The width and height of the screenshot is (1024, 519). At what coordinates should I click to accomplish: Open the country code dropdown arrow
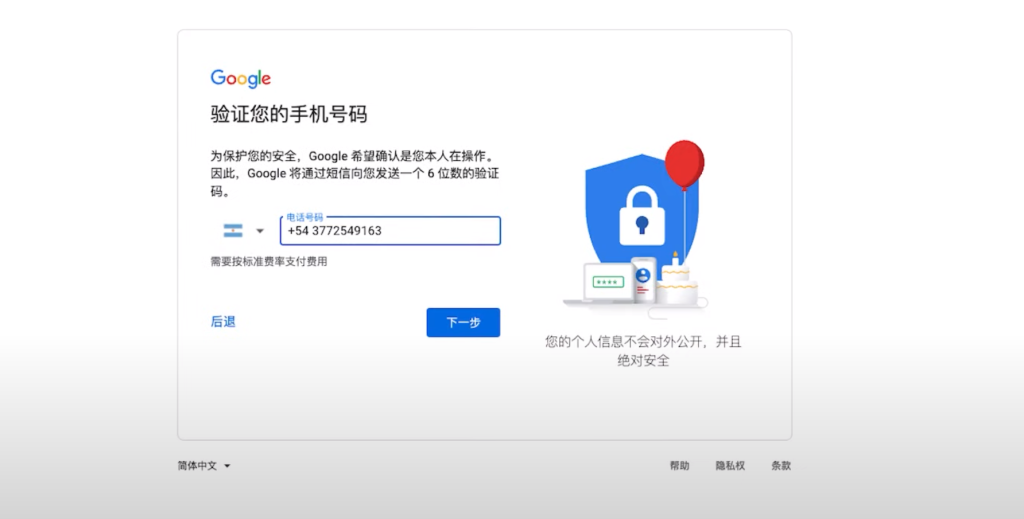point(260,231)
